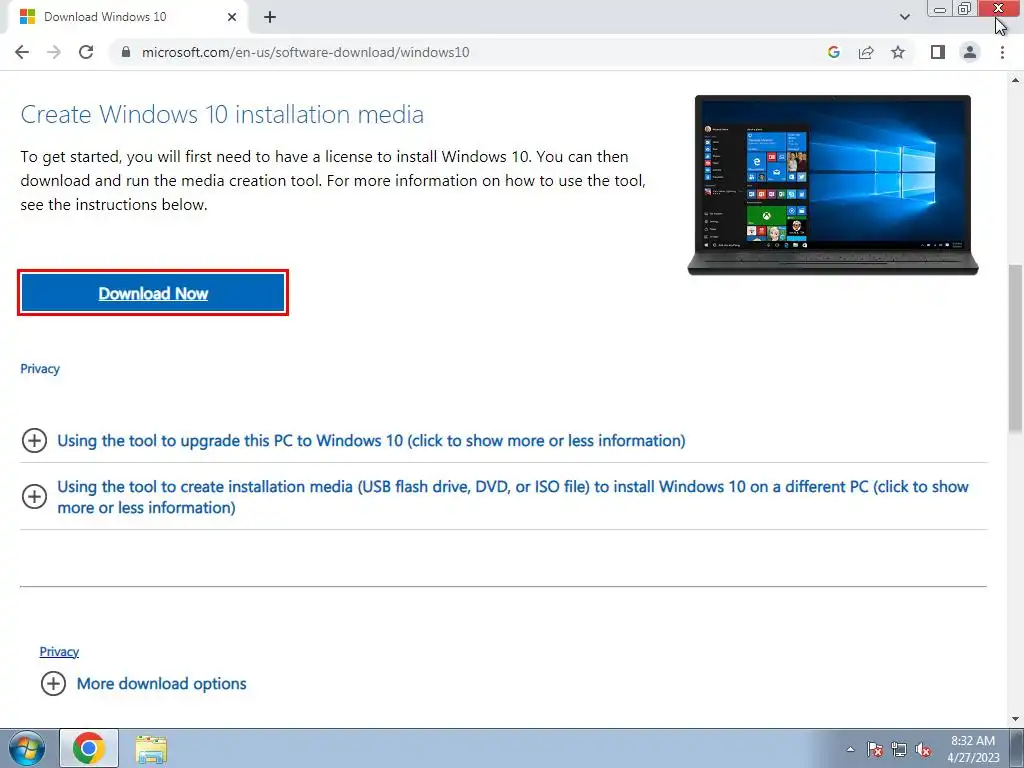Open the Windows Start menu
Viewport: 1024px width, 768px height.
click(27, 748)
